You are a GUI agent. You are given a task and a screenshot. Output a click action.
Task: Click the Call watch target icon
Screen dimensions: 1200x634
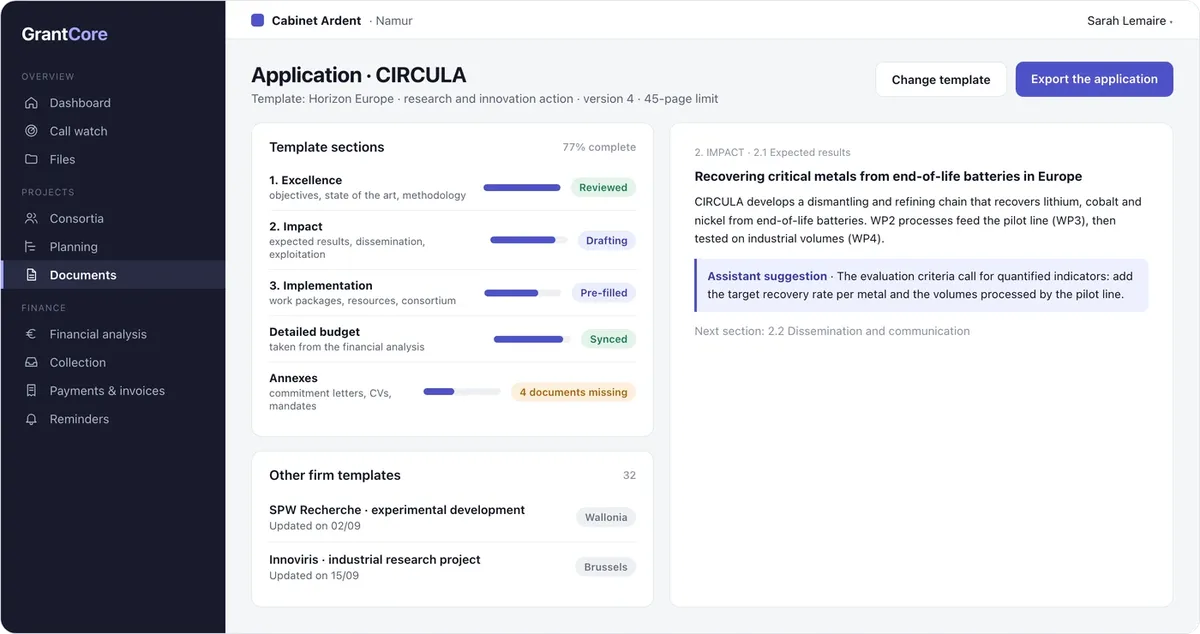[31, 131]
